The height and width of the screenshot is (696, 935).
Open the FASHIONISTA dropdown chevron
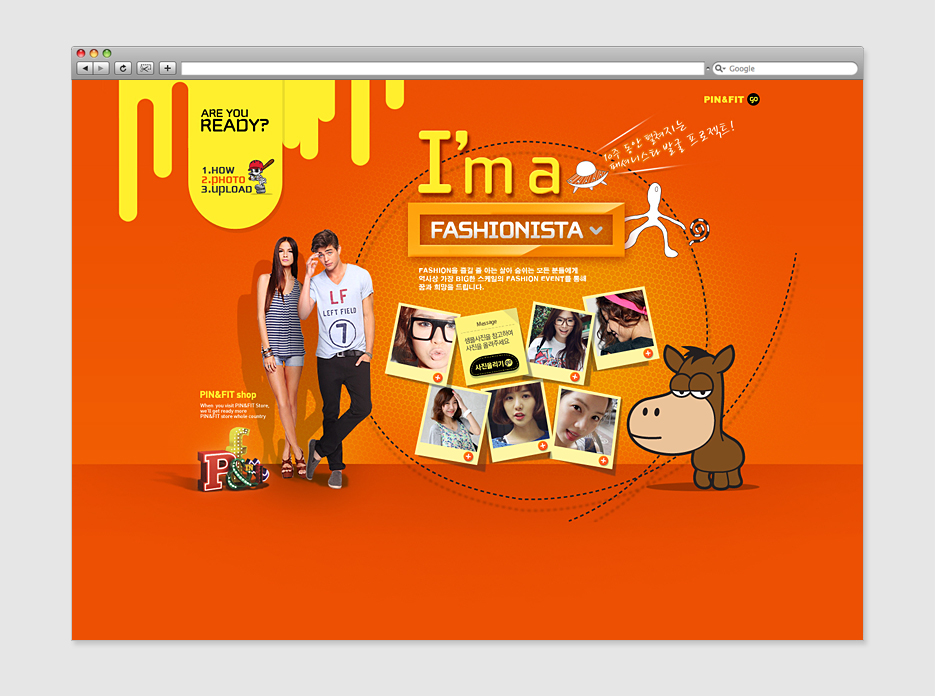coord(596,230)
